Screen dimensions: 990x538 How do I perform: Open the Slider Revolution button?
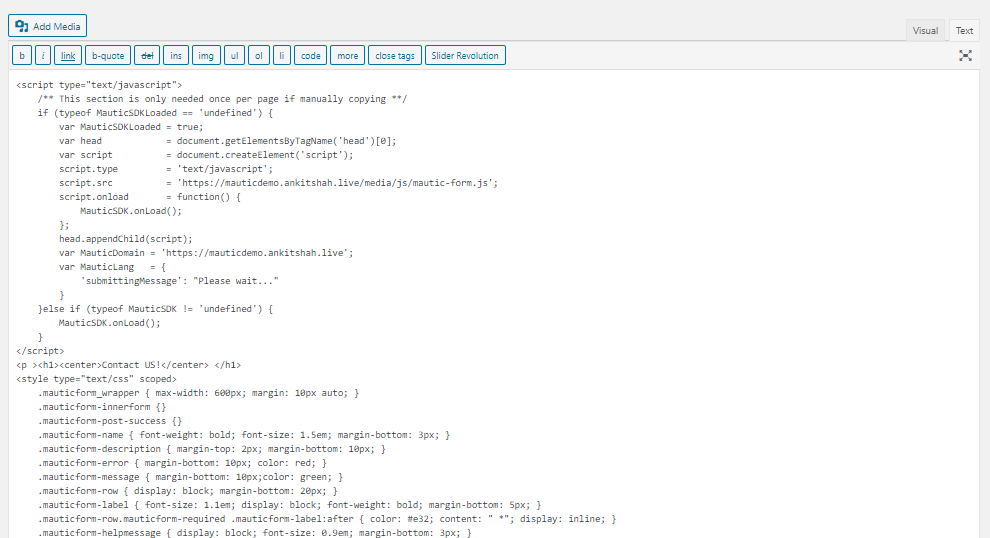465,56
